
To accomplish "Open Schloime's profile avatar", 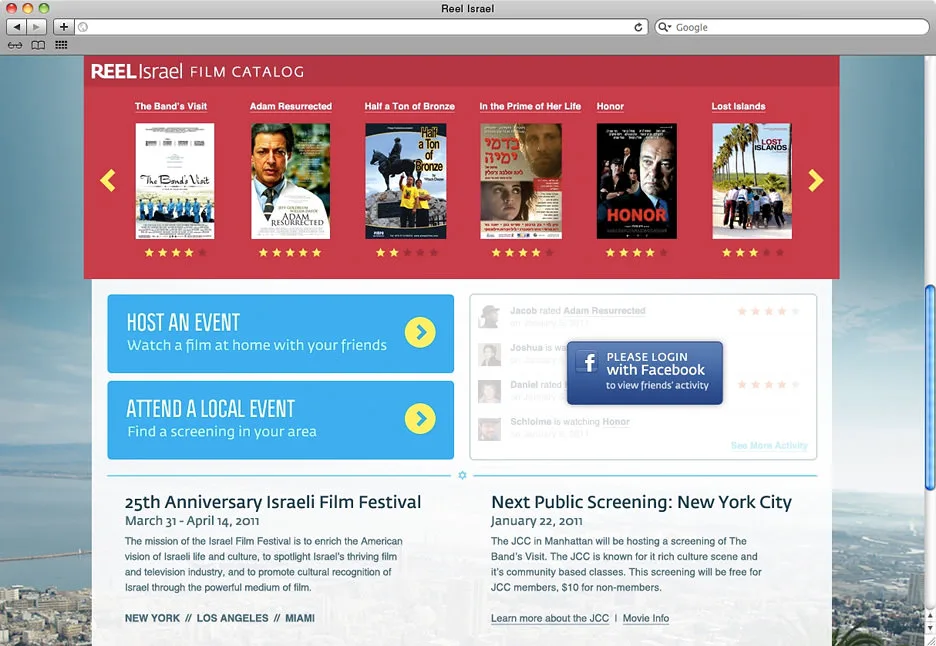I will pyautogui.click(x=489, y=429).
